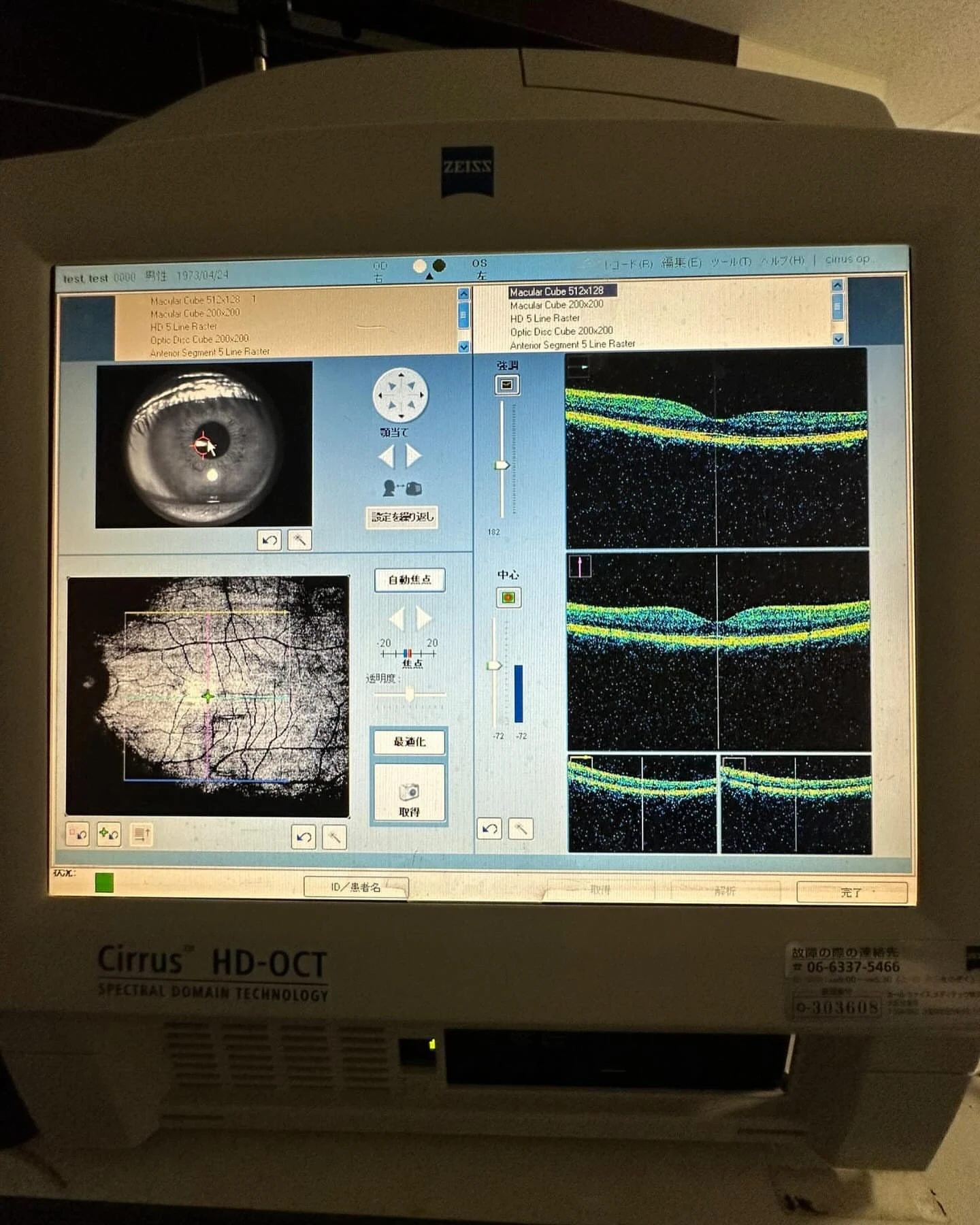Click wand icon below the 中心 slider
Viewport: 980px width, 1225px height.
521,829
